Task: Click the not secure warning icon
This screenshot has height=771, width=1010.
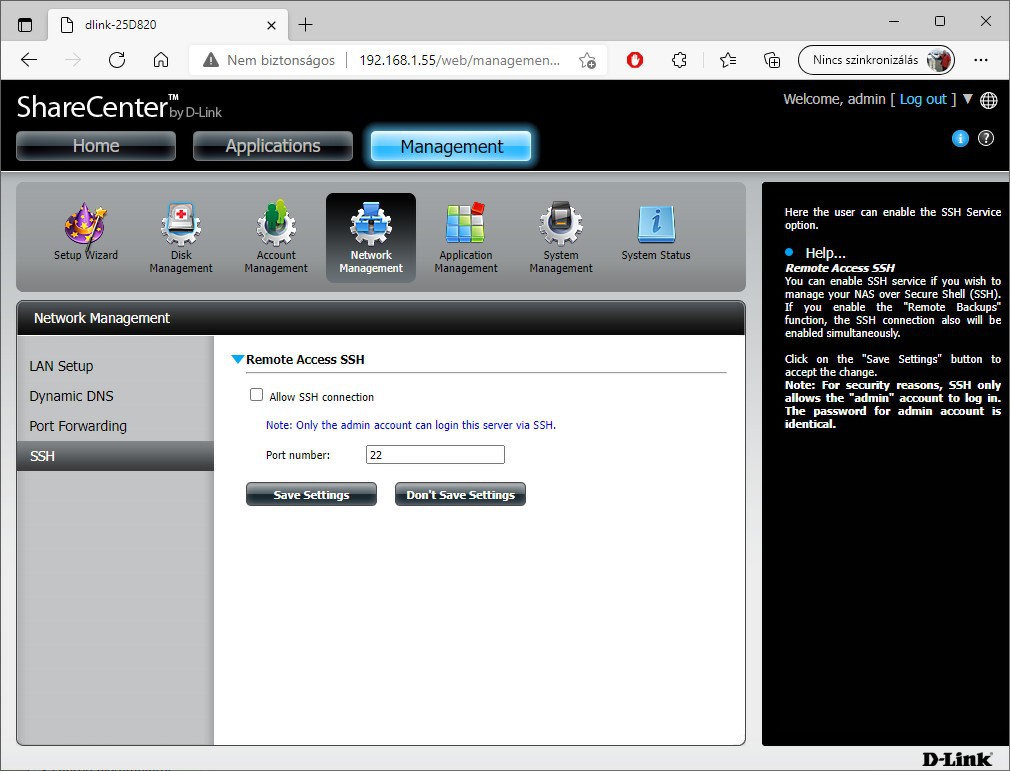Action: tap(211, 60)
